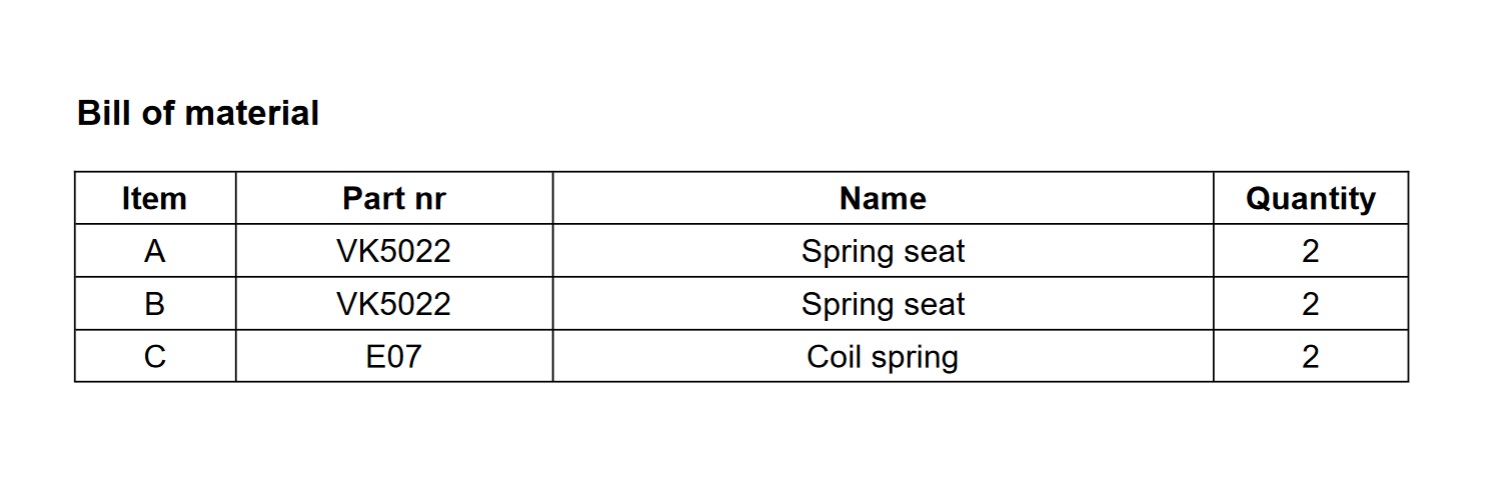This screenshot has height=499, width=1510.
Task: Click the word "Coil" in row C
Action: [x=833, y=357]
